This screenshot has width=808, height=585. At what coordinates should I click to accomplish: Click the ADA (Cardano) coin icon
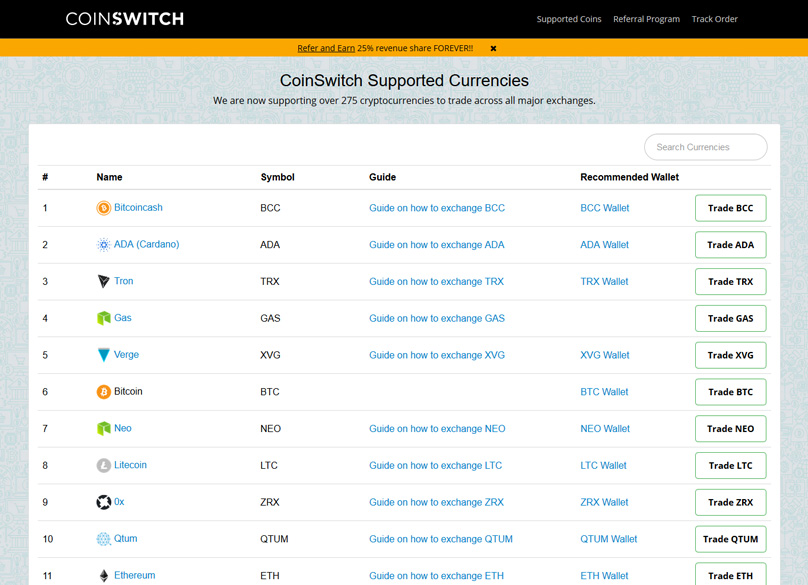104,244
